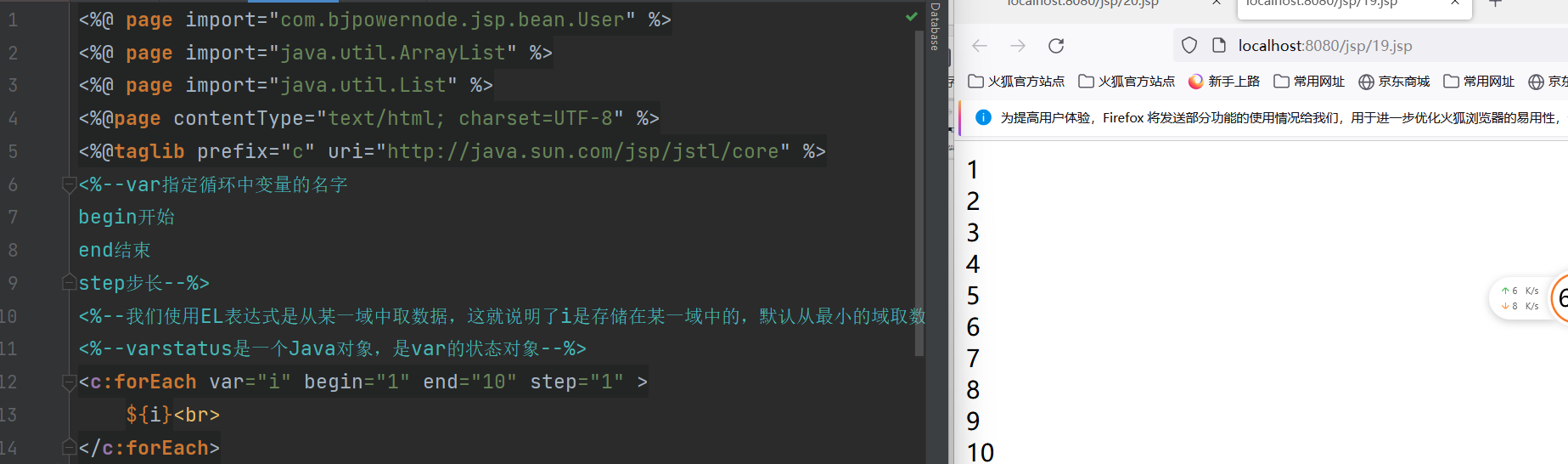1568x464 pixels.
Task: Click the java.util.ArrayList import string
Action: [x=392, y=53]
